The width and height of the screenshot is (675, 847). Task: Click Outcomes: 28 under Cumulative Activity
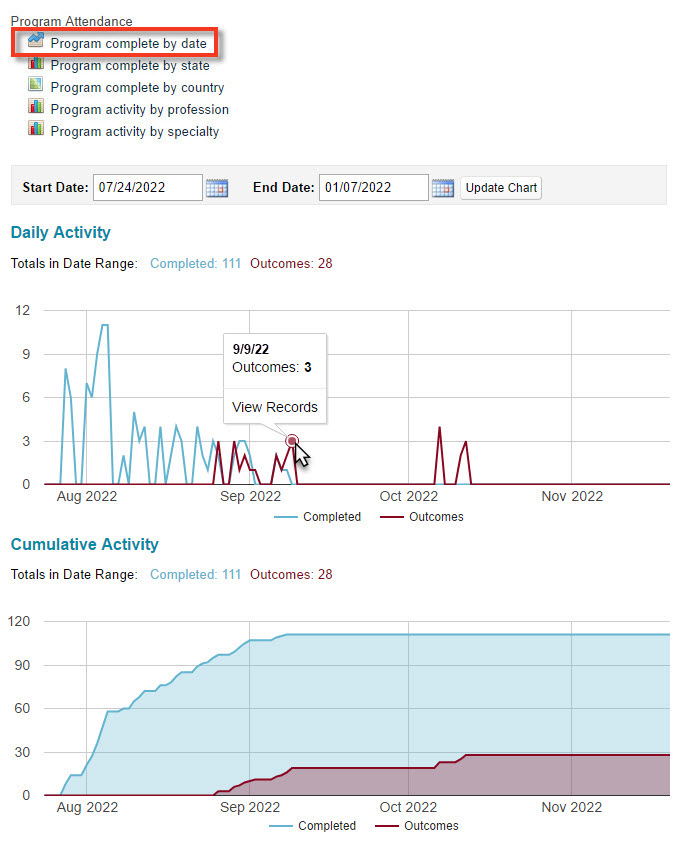click(291, 574)
